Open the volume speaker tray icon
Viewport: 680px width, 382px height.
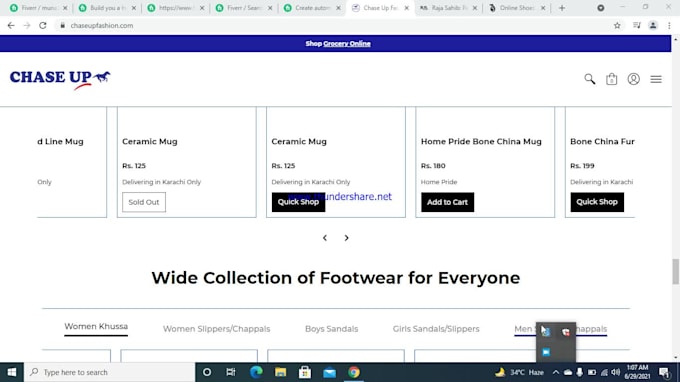pyautogui.click(x=616, y=372)
